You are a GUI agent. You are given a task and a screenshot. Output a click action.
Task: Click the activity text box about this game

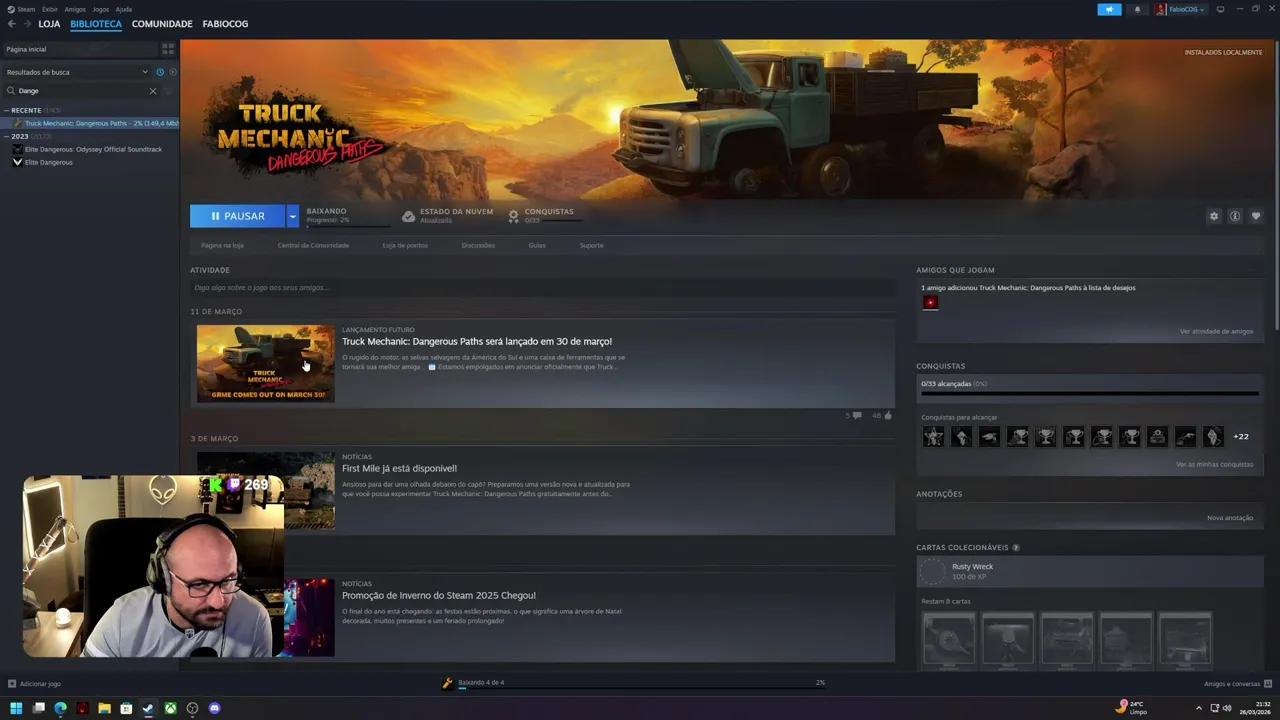(542, 288)
